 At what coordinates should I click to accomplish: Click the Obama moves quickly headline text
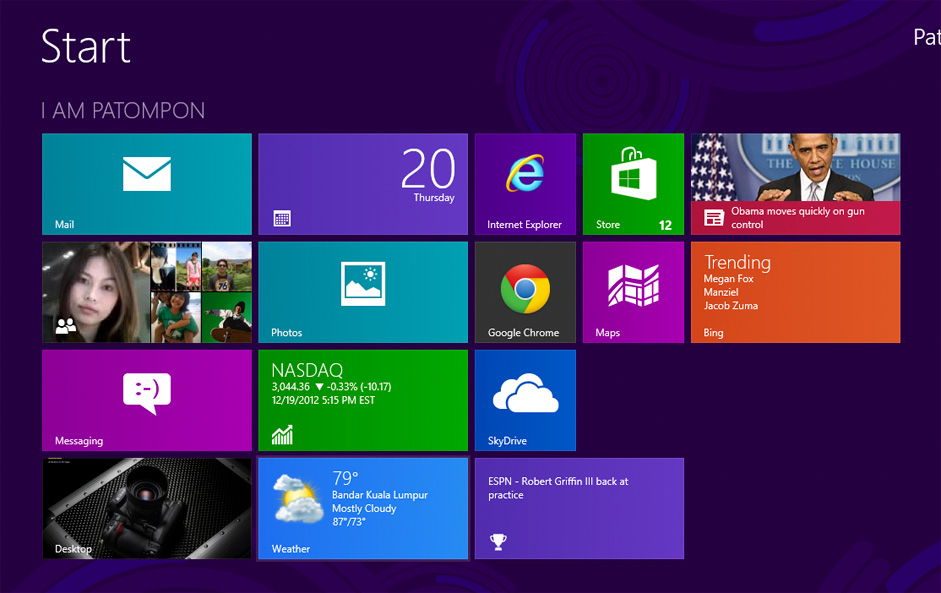pyautogui.click(x=798, y=217)
